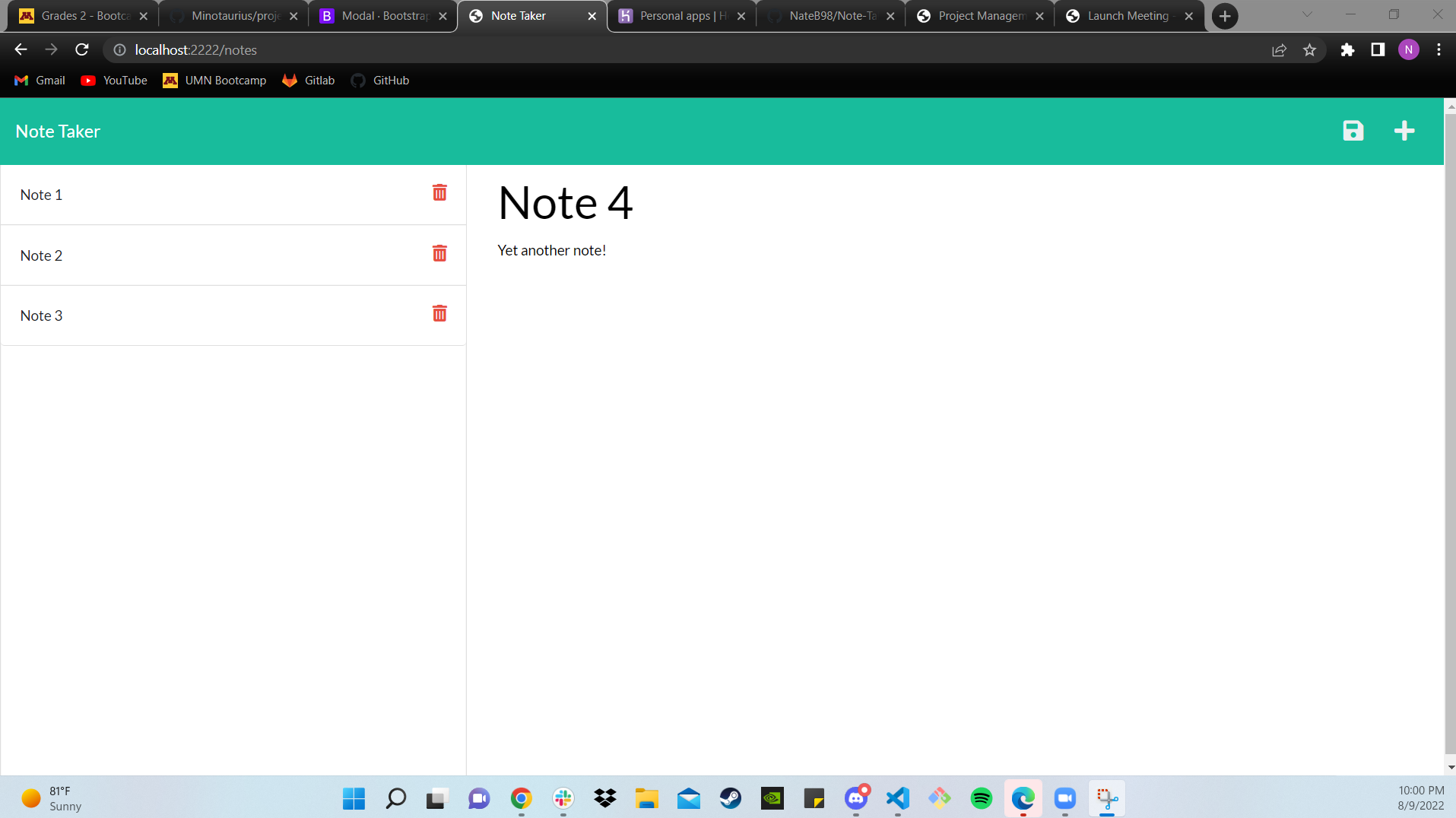The image size is (1456, 818).
Task: Click the Note Taker header title
Action: pos(58,132)
